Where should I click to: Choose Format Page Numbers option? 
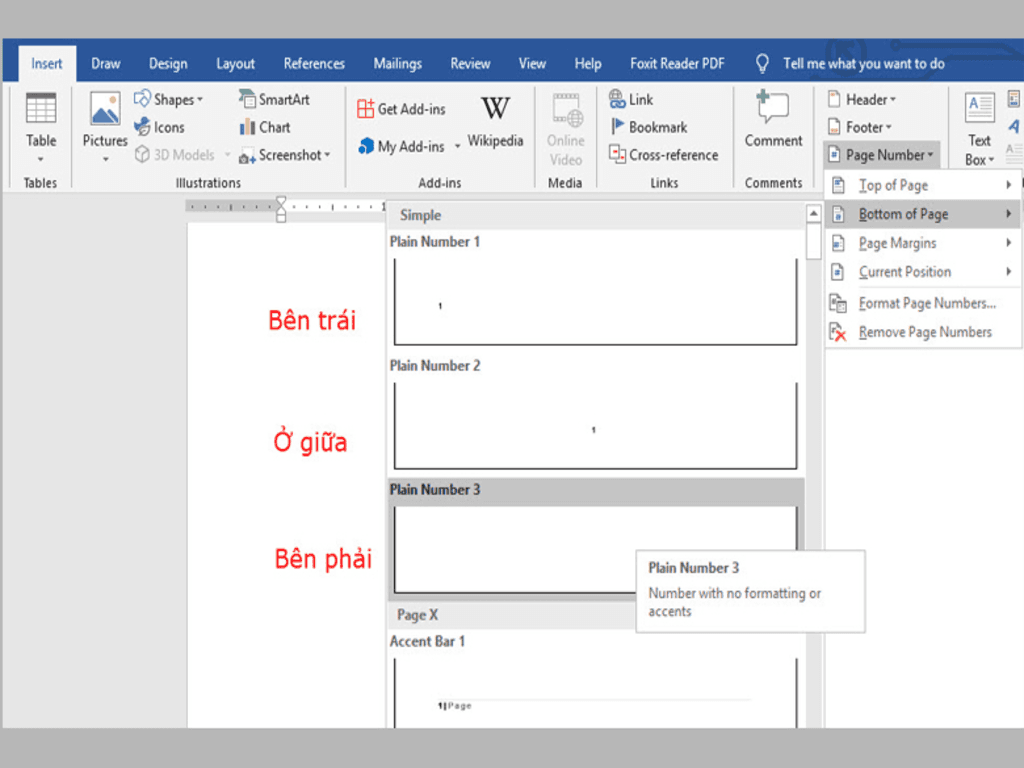coord(926,303)
